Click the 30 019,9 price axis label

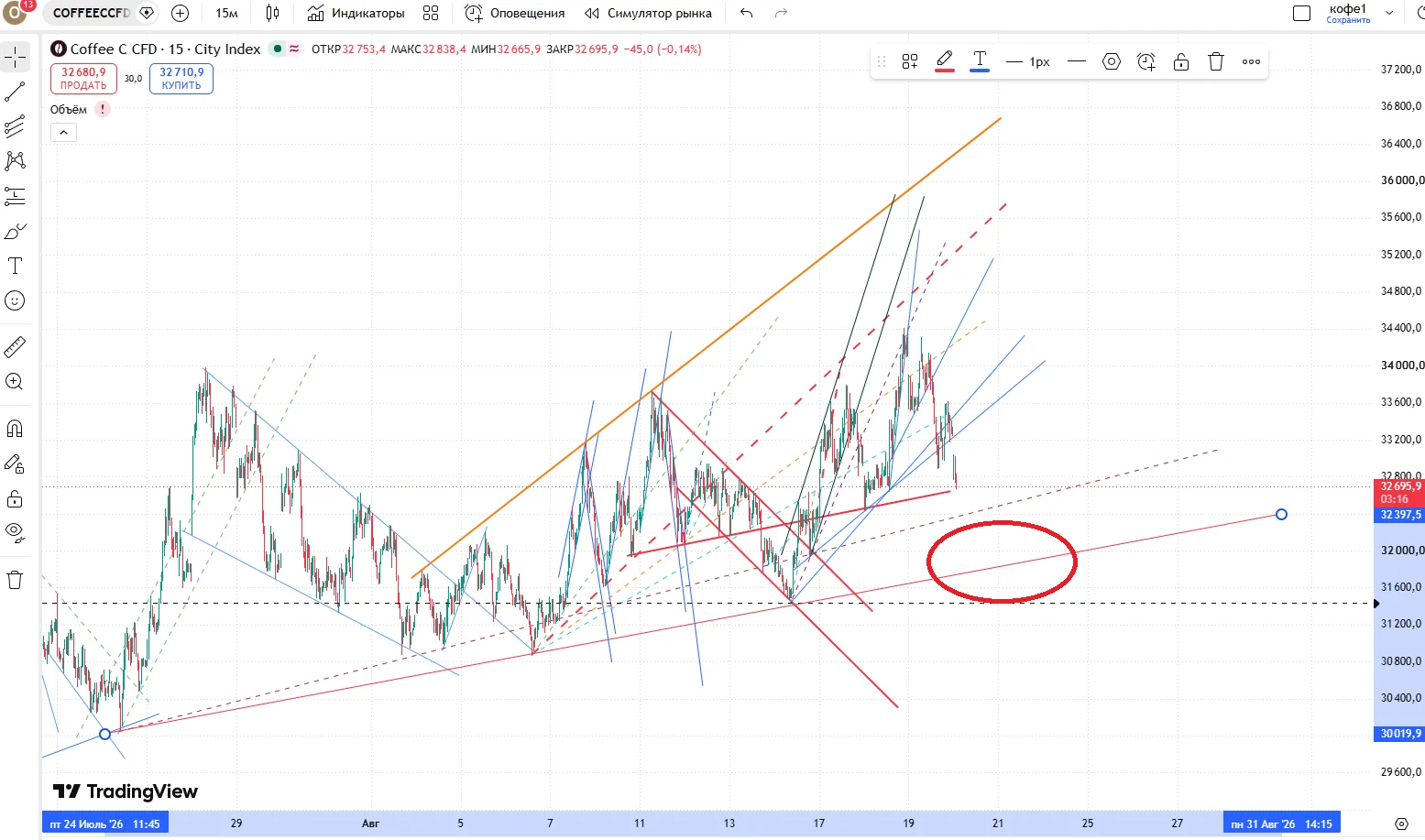coord(1400,734)
